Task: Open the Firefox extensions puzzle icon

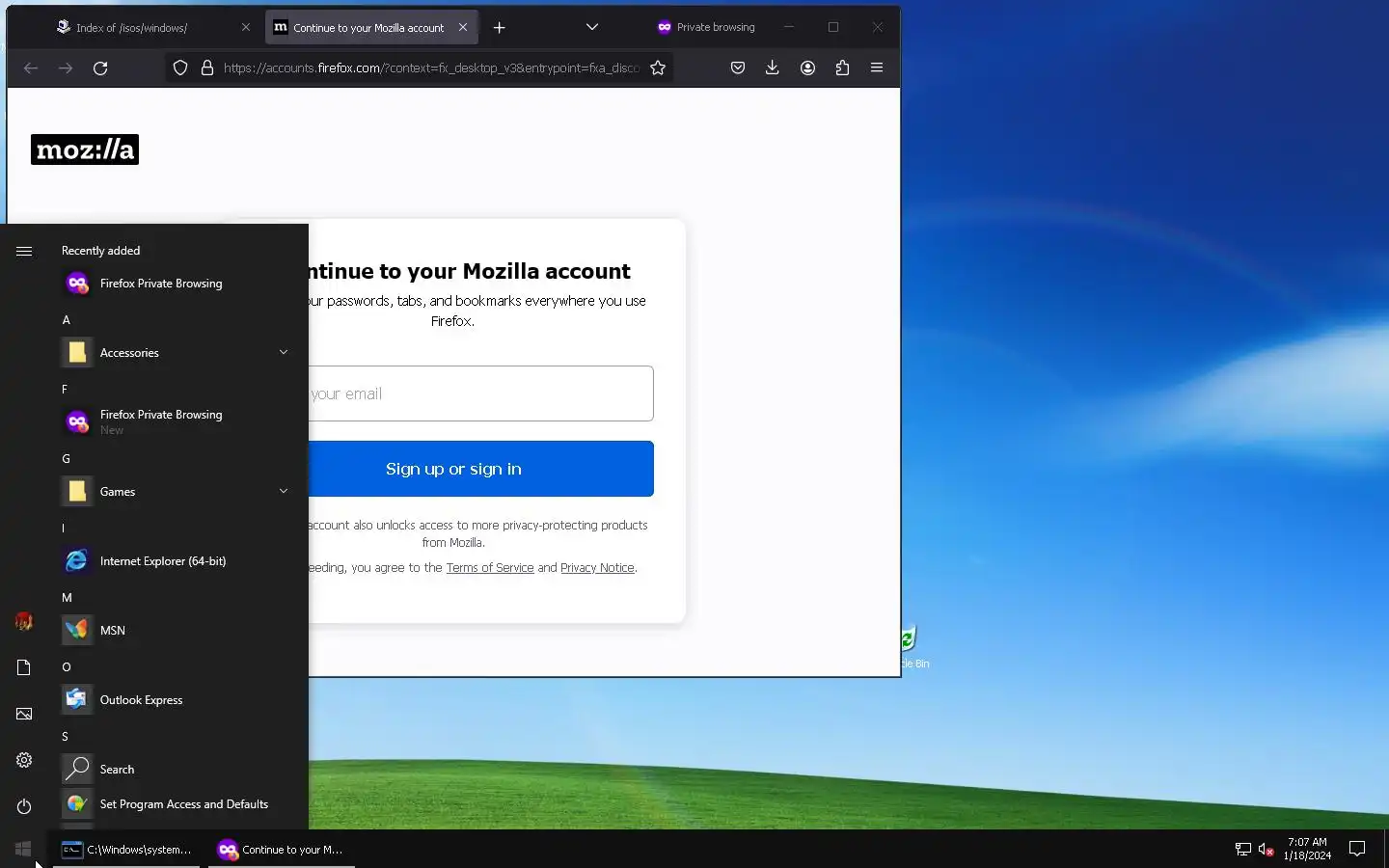Action: pyautogui.click(x=843, y=68)
